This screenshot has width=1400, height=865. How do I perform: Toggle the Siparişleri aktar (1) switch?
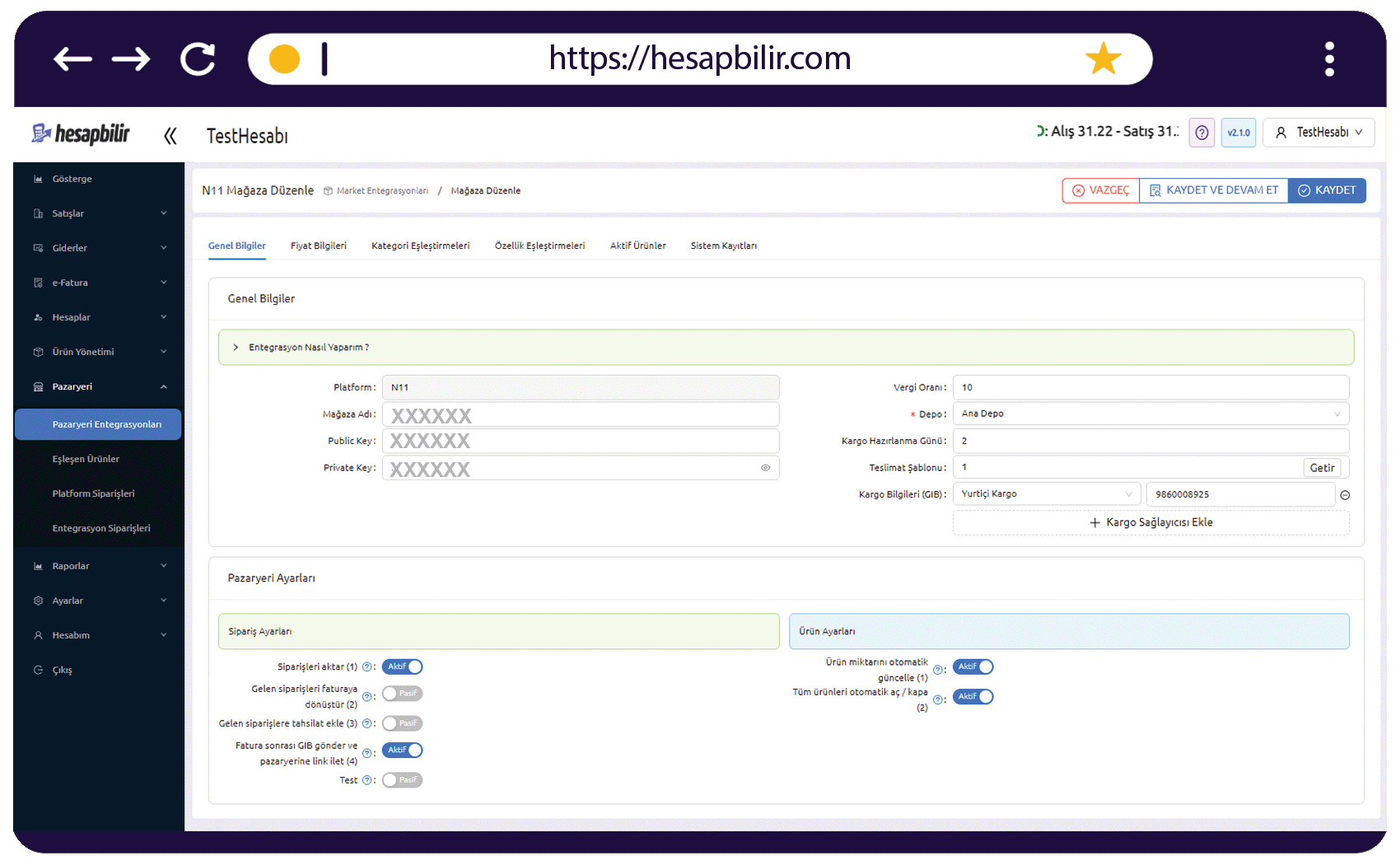402,666
